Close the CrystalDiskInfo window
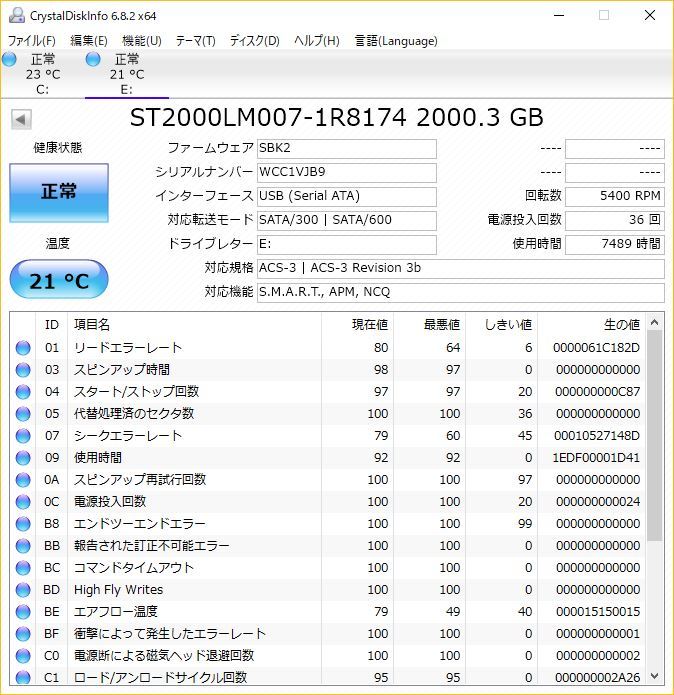 coord(650,16)
